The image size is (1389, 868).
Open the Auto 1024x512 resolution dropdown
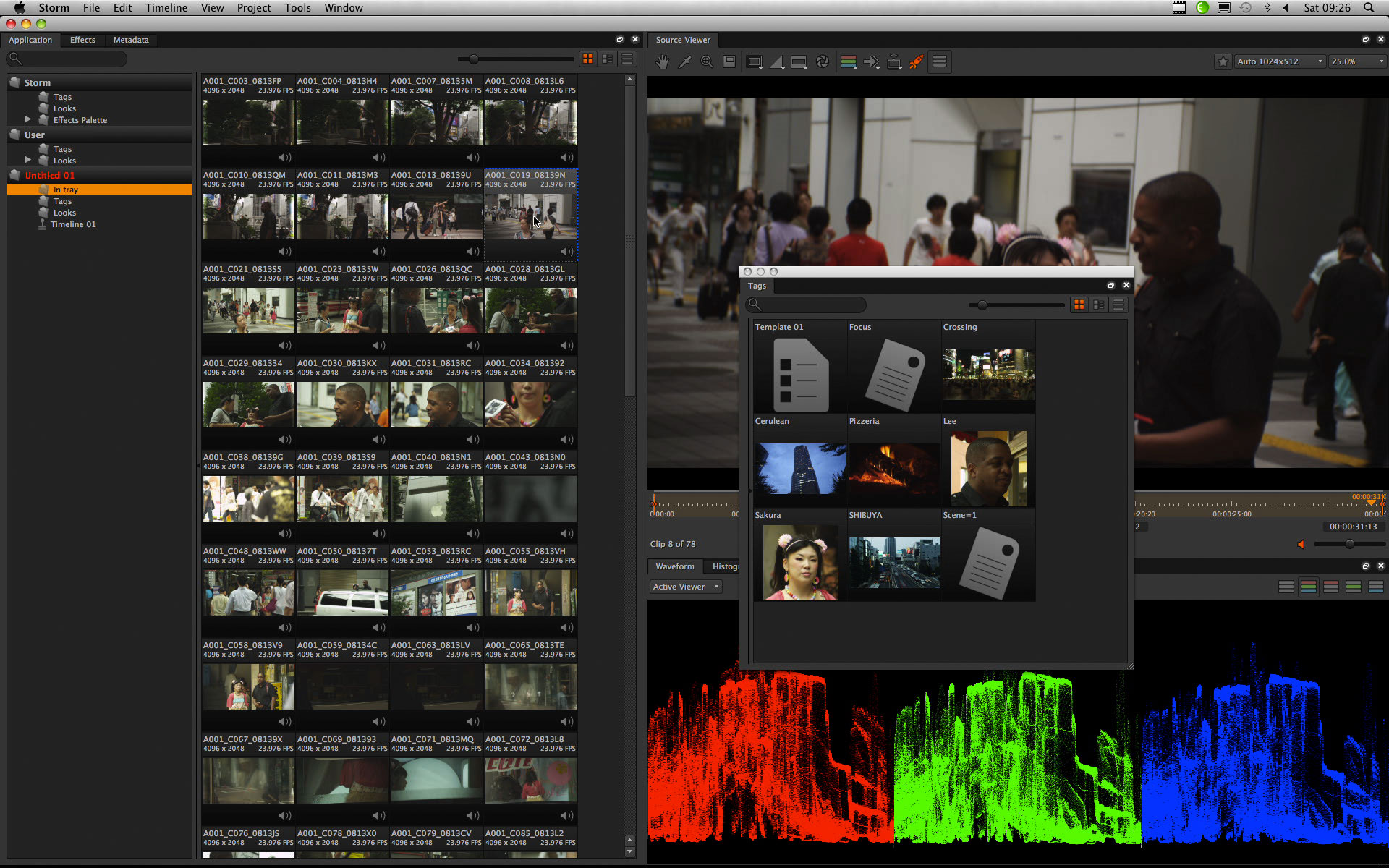click(x=1279, y=61)
